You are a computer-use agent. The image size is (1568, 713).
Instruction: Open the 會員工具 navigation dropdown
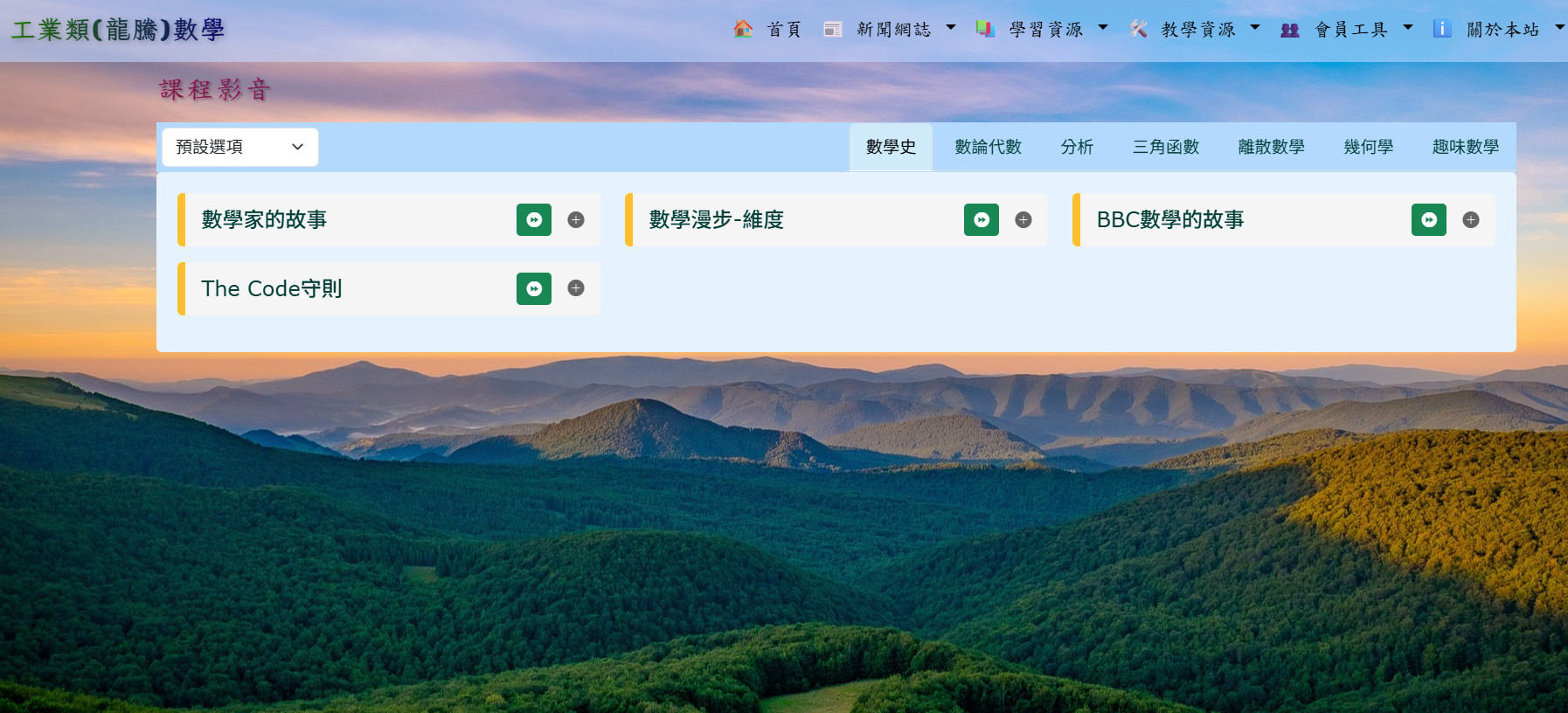(x=1349, y=30)
